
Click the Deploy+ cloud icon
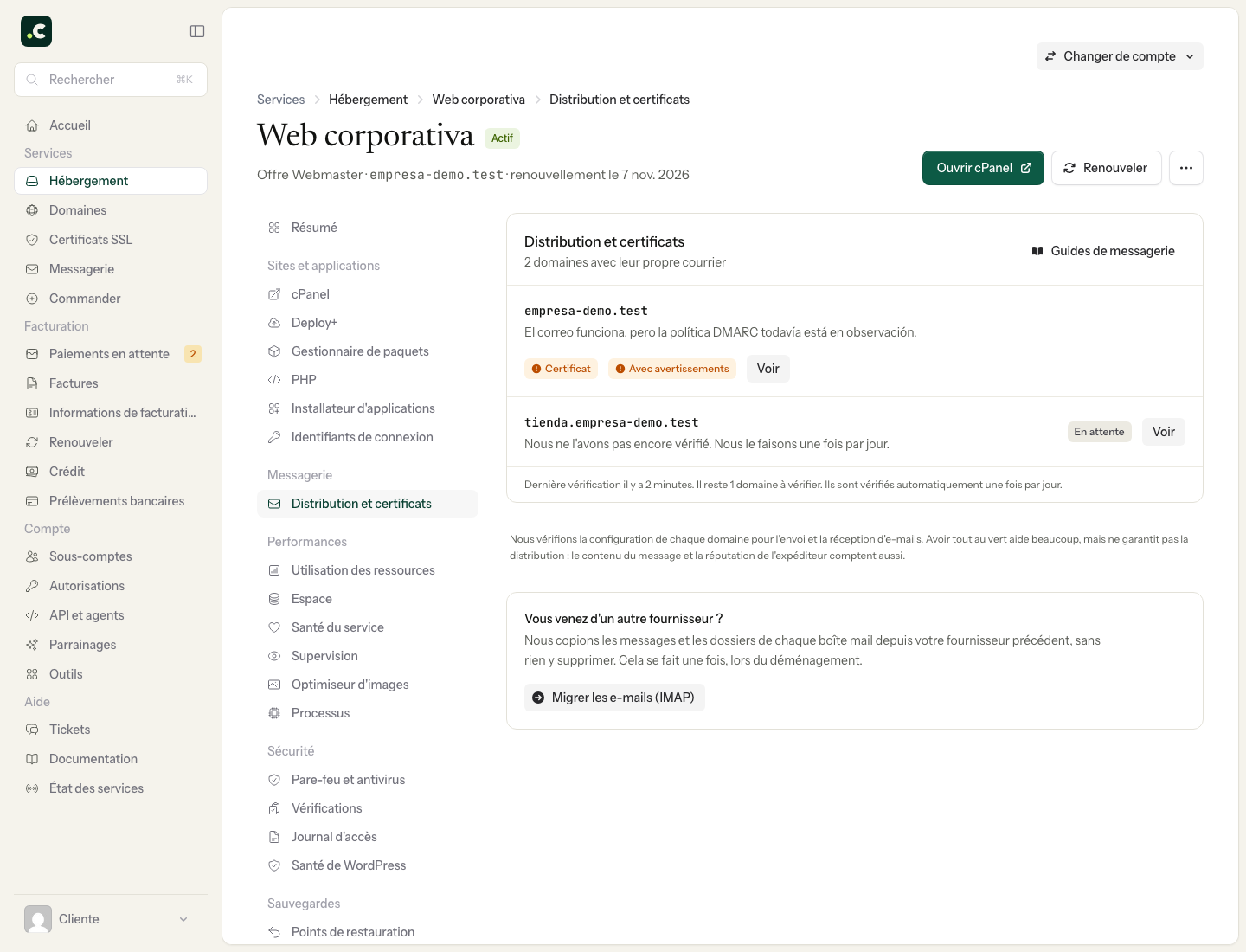pos(274,323)
